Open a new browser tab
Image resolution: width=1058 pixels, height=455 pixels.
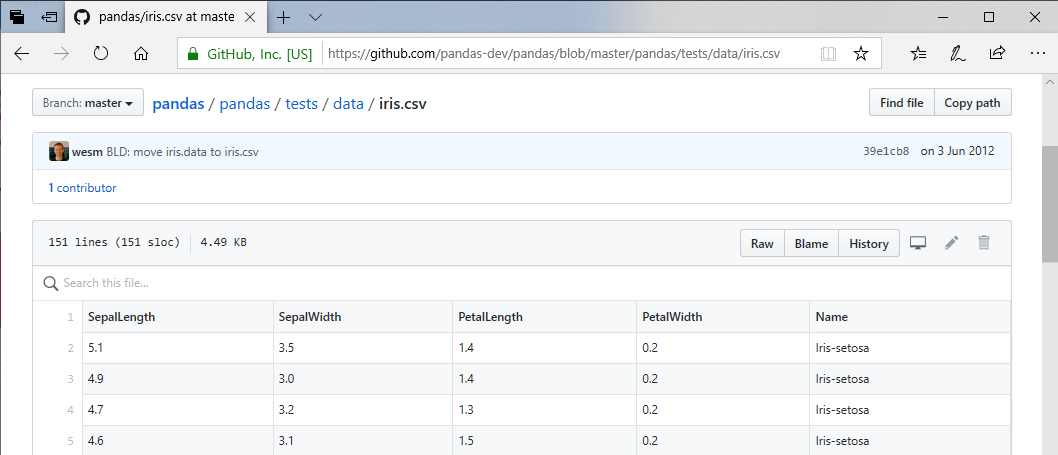284,17
